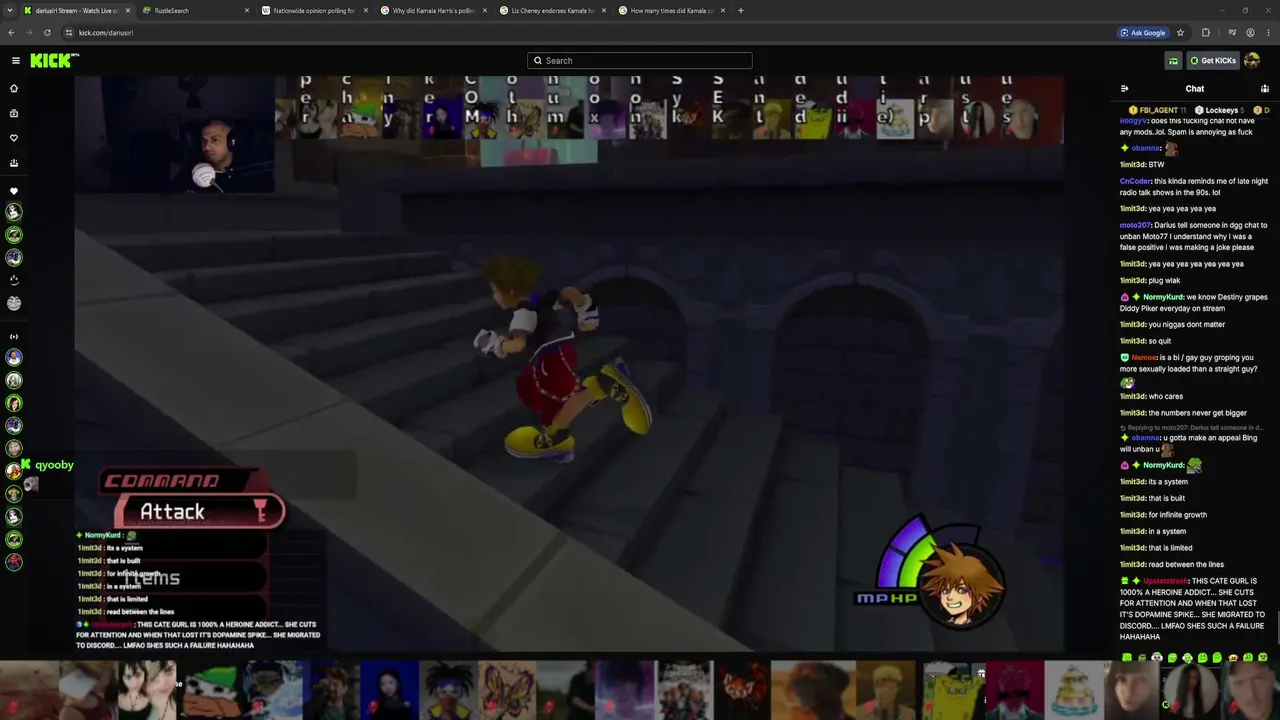View site information icon in address bar
Screen dimensions: 1280x720
point(68,32)
